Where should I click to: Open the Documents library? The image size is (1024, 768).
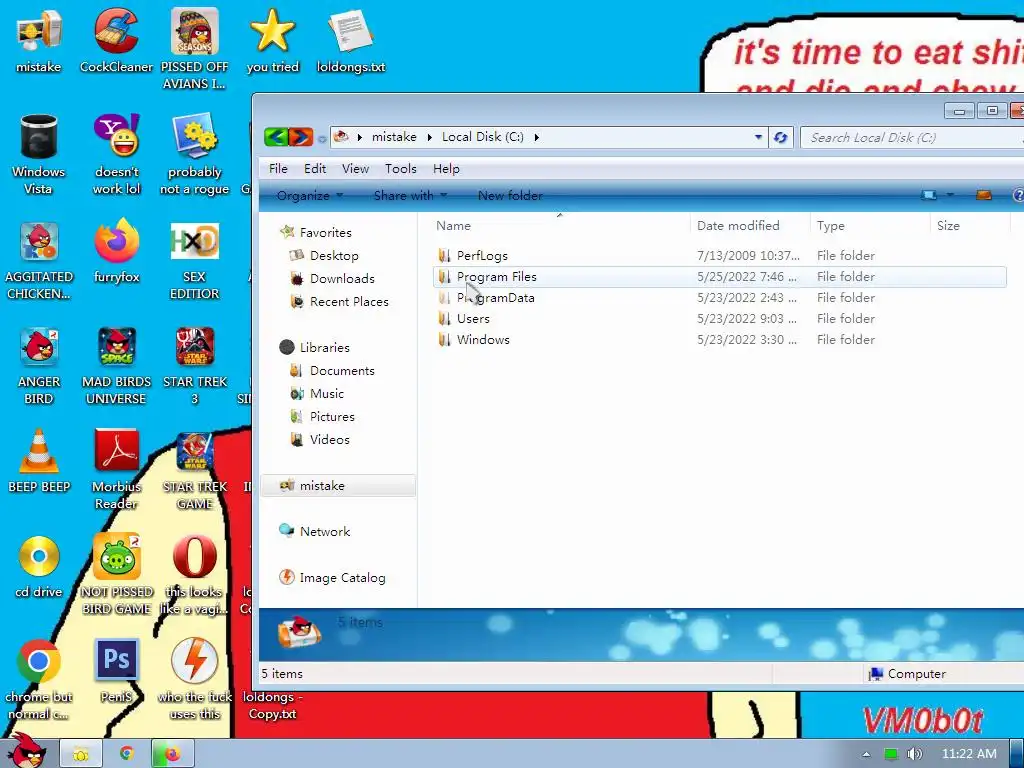pos(332,370)
